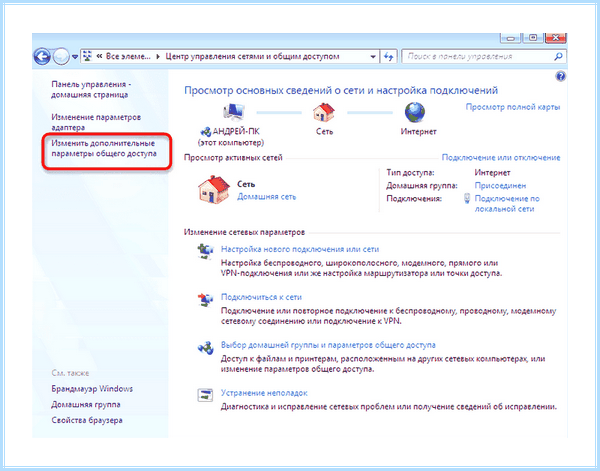The width and height of the screenshot is (600, 471).
Task: Open 'Домашняя группа' link in See also
Action: (86, 404)
